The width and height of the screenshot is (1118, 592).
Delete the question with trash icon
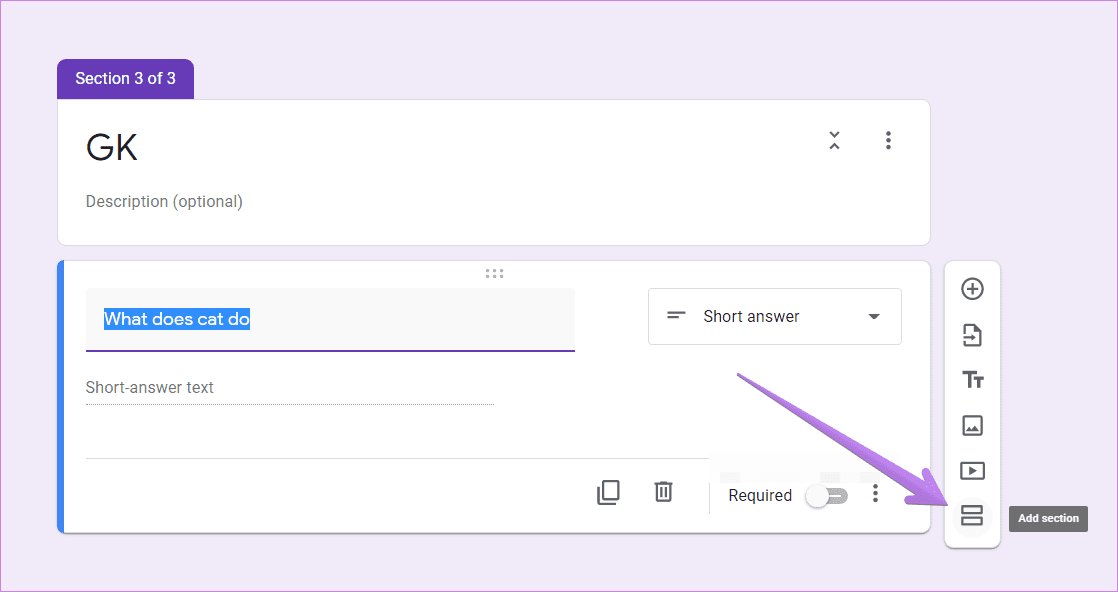663,491
